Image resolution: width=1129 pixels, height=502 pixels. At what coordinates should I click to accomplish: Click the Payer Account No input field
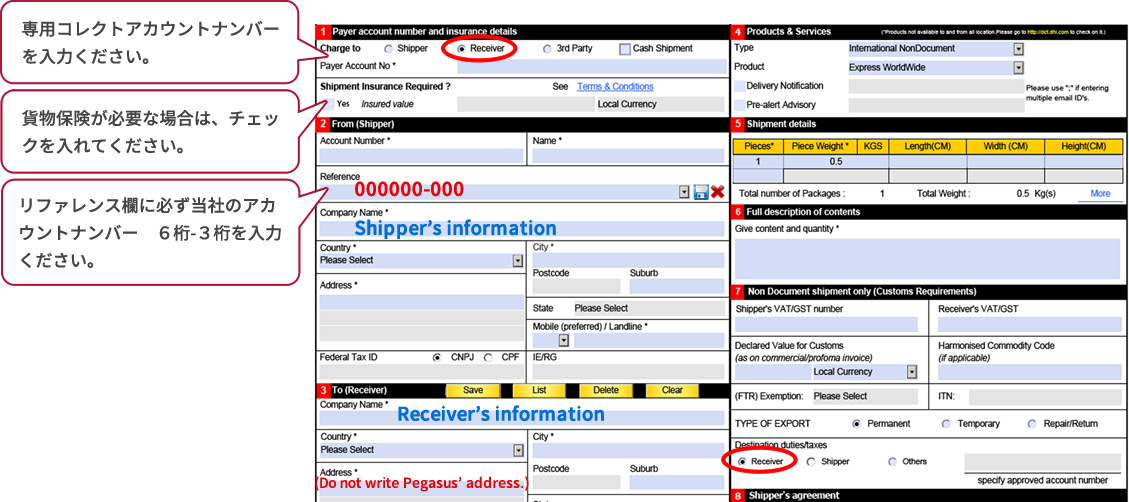click(591, 67)
